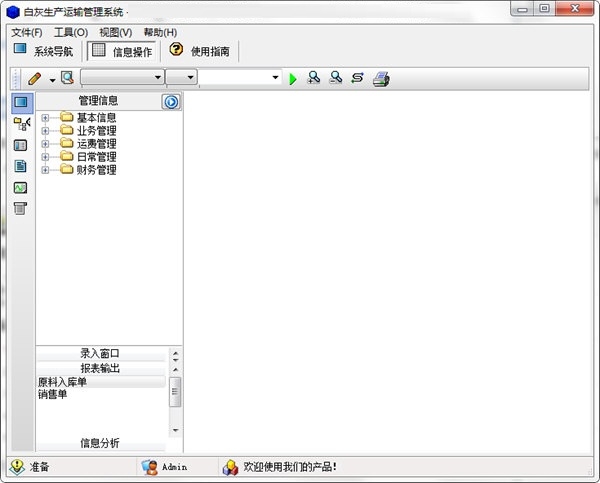Expand the 财务管理 tree node

pyautogui.click(x=45, y=170)
